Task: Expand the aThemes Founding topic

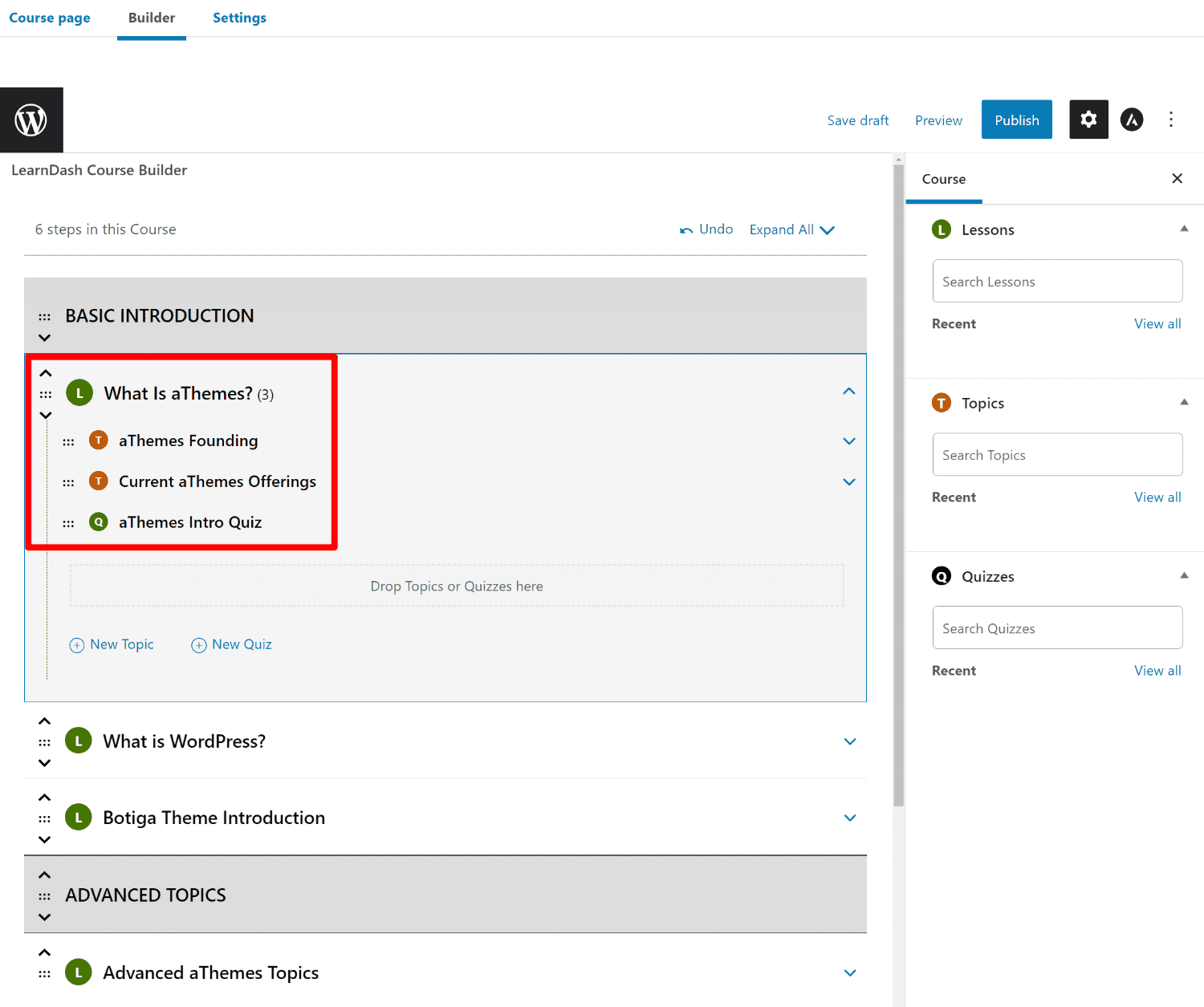Action: [849, 441]
